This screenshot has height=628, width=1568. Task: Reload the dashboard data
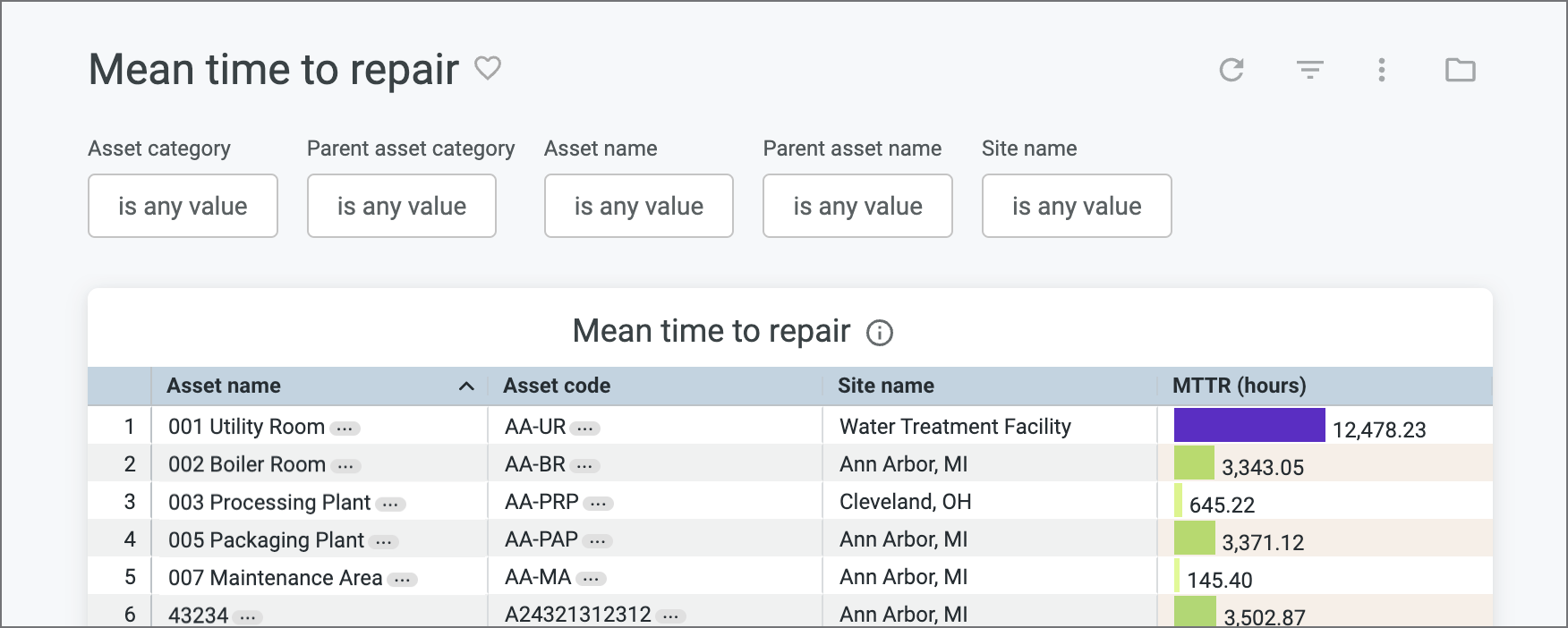(1231, 70)
